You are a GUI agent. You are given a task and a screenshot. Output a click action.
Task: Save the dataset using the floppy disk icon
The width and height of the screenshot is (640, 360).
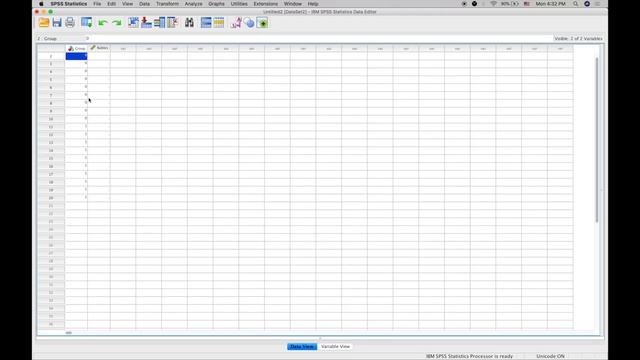[57, 22]
